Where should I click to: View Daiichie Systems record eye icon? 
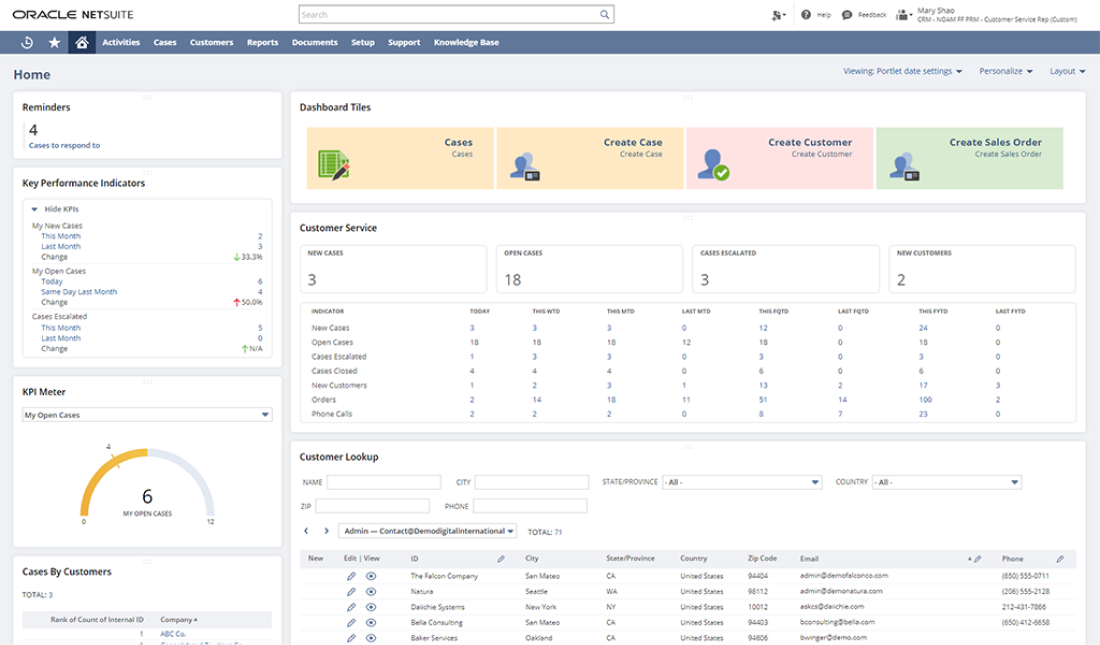click(371, 607)
